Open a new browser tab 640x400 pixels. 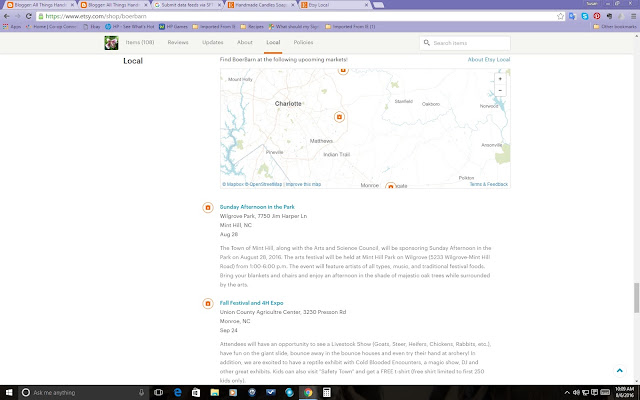click(378, 5)
